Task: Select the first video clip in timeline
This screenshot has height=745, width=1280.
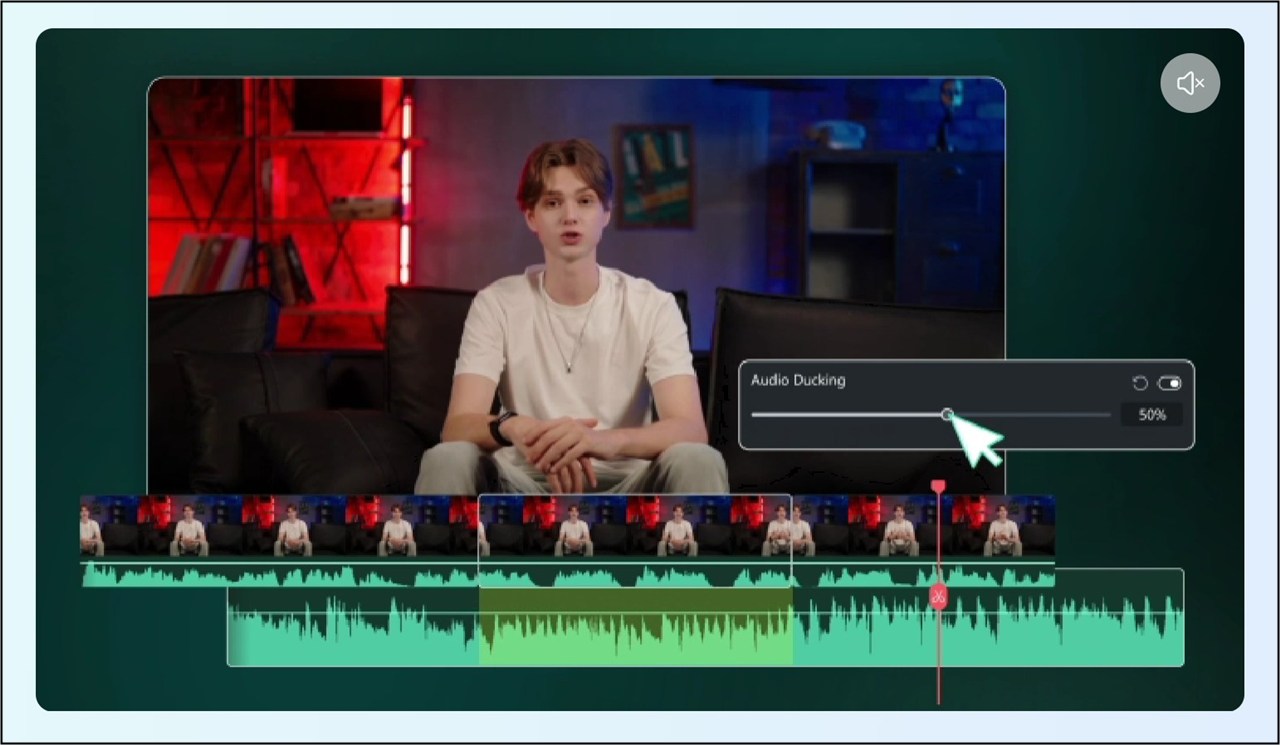Action: 278,525
